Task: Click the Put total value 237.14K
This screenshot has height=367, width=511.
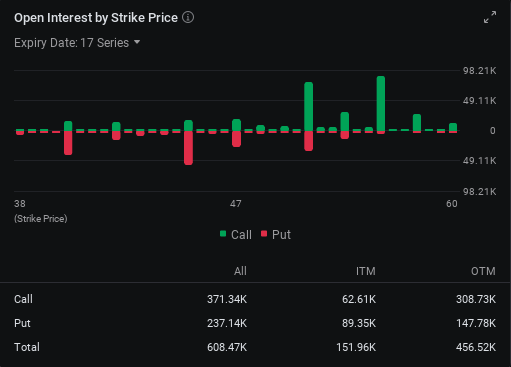Action: 227,323
